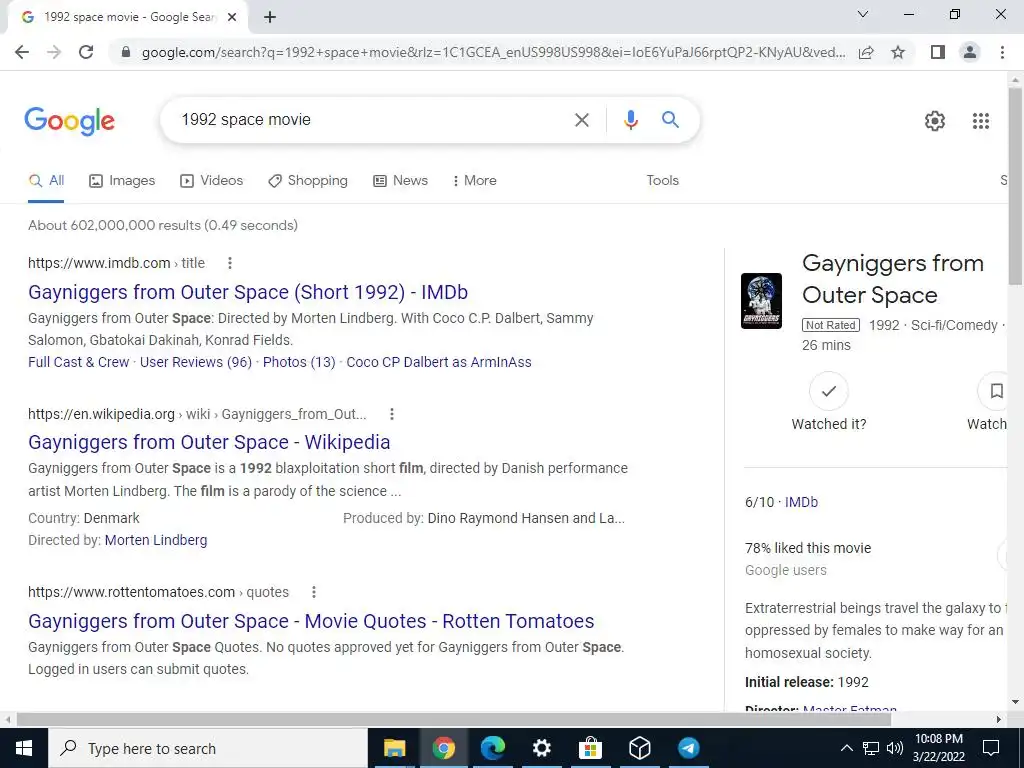The image size is (1024, 768).
Task: Bookmark this tab with star icon
Action: click(x=898, y=52)
